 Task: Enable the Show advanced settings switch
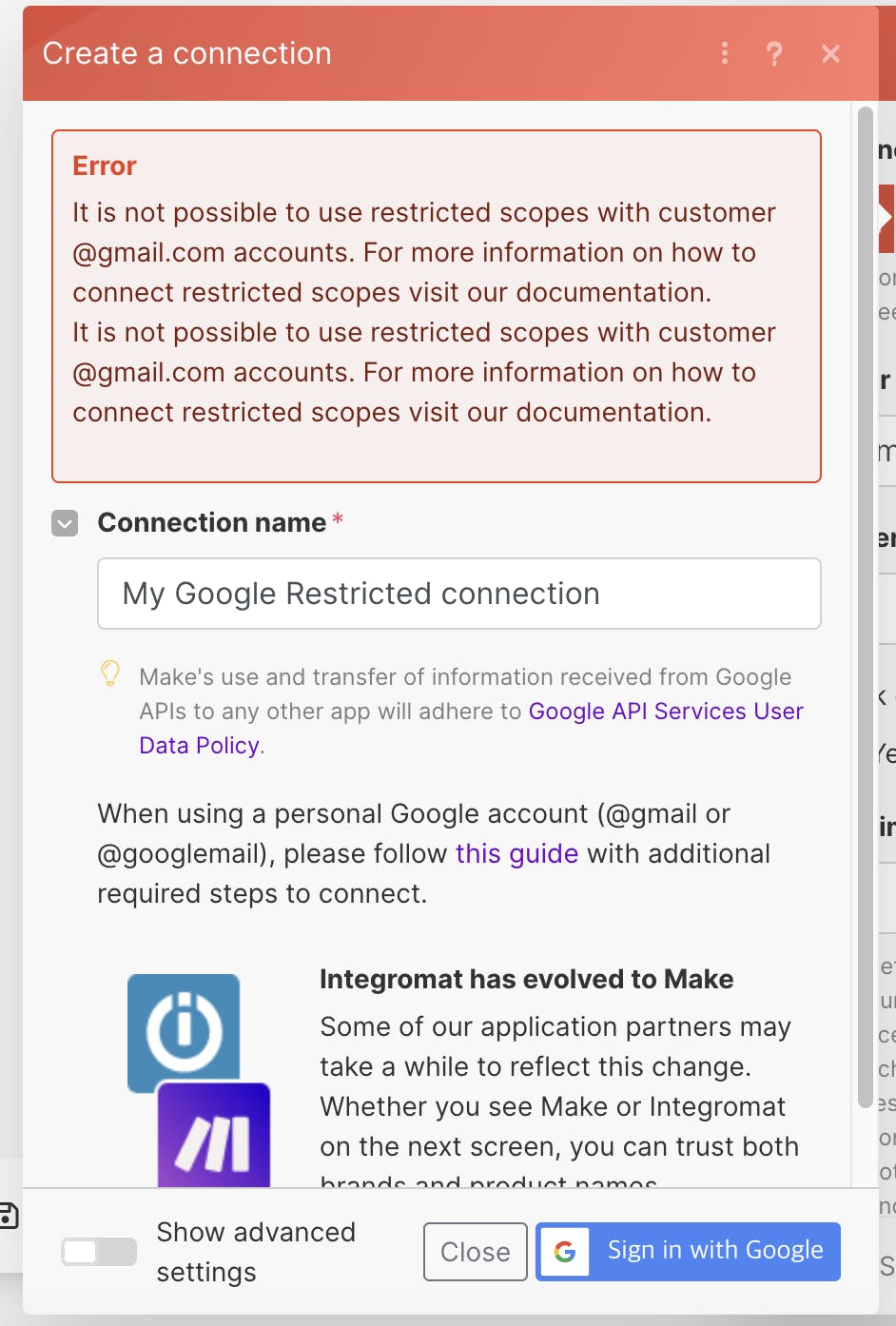click(x=99, y=1252)
